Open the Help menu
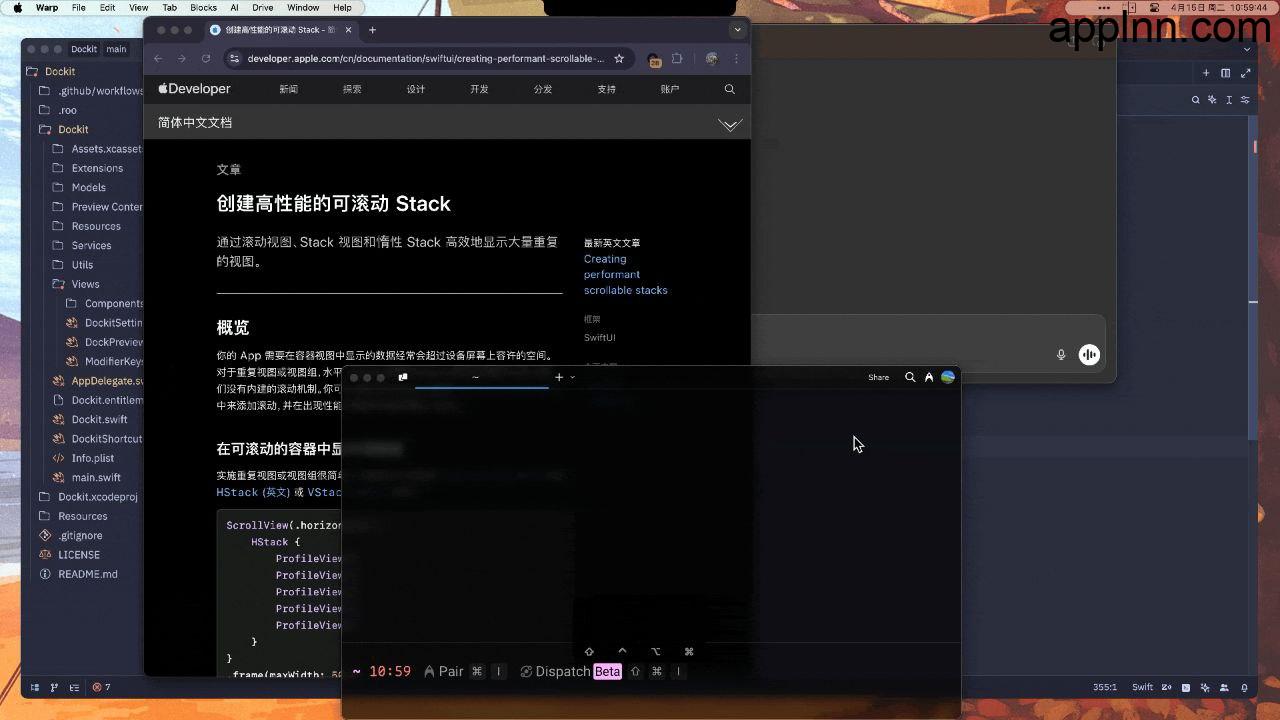The height and width of the screenshot is (720, 1280). pyautogui.click(x=342, y=7)
